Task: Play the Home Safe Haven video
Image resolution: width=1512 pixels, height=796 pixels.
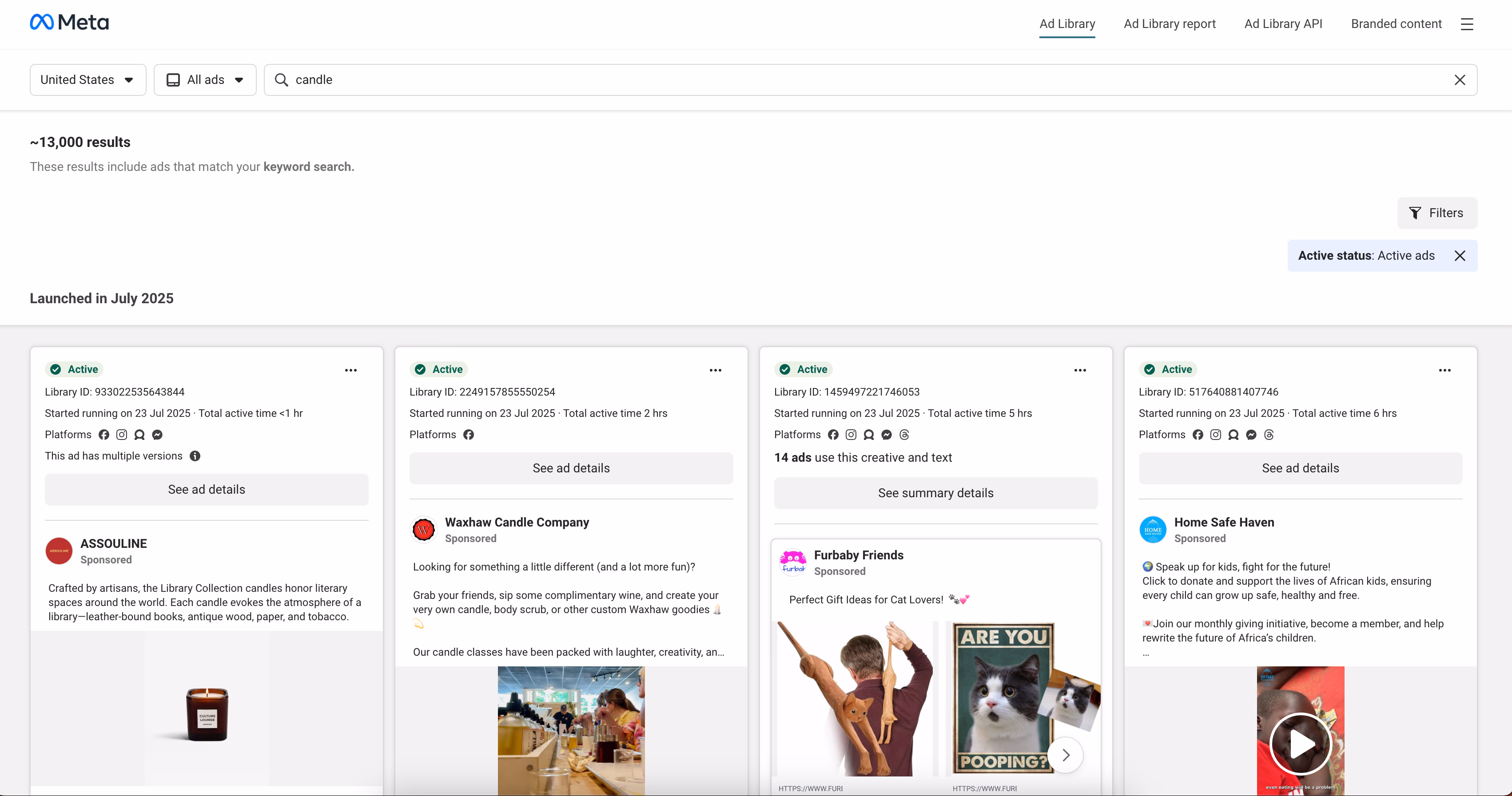Action: 1300,744
